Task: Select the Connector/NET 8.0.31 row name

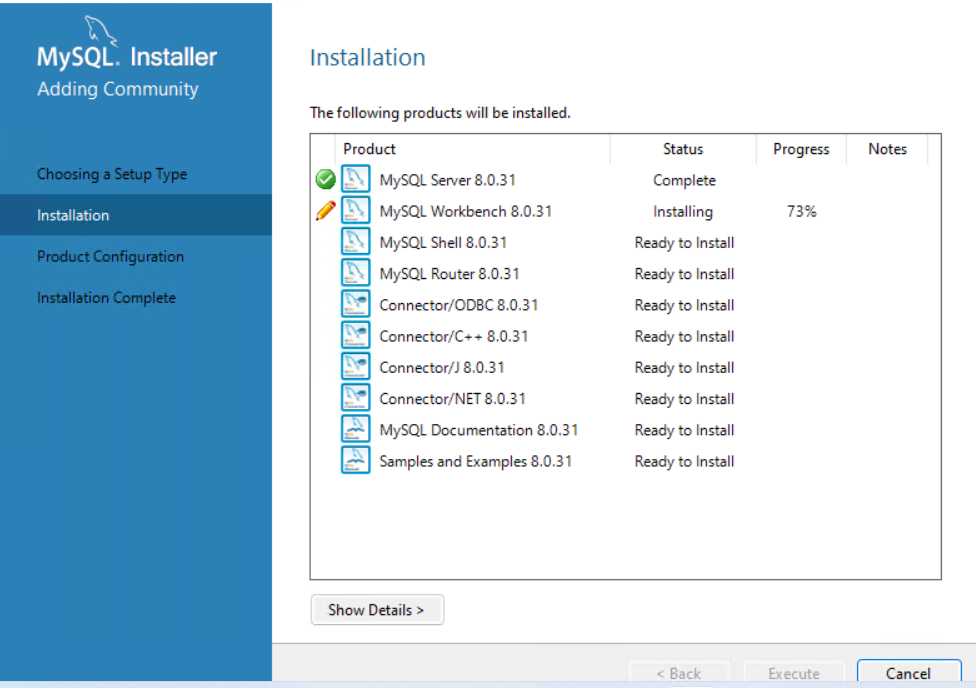Action: (x=452, y=399)
